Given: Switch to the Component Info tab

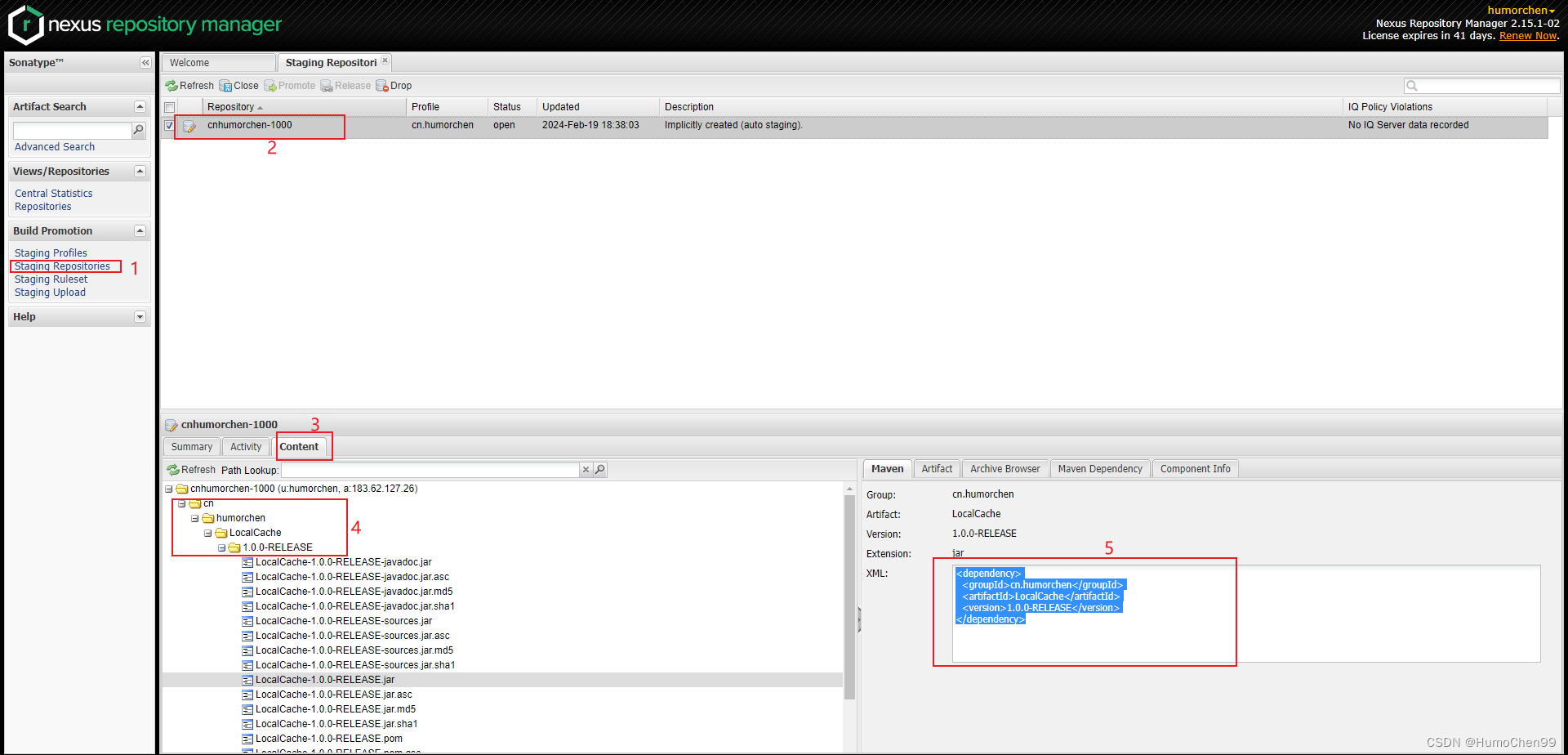Looking at the screenshot, I should click(1195, 469).
